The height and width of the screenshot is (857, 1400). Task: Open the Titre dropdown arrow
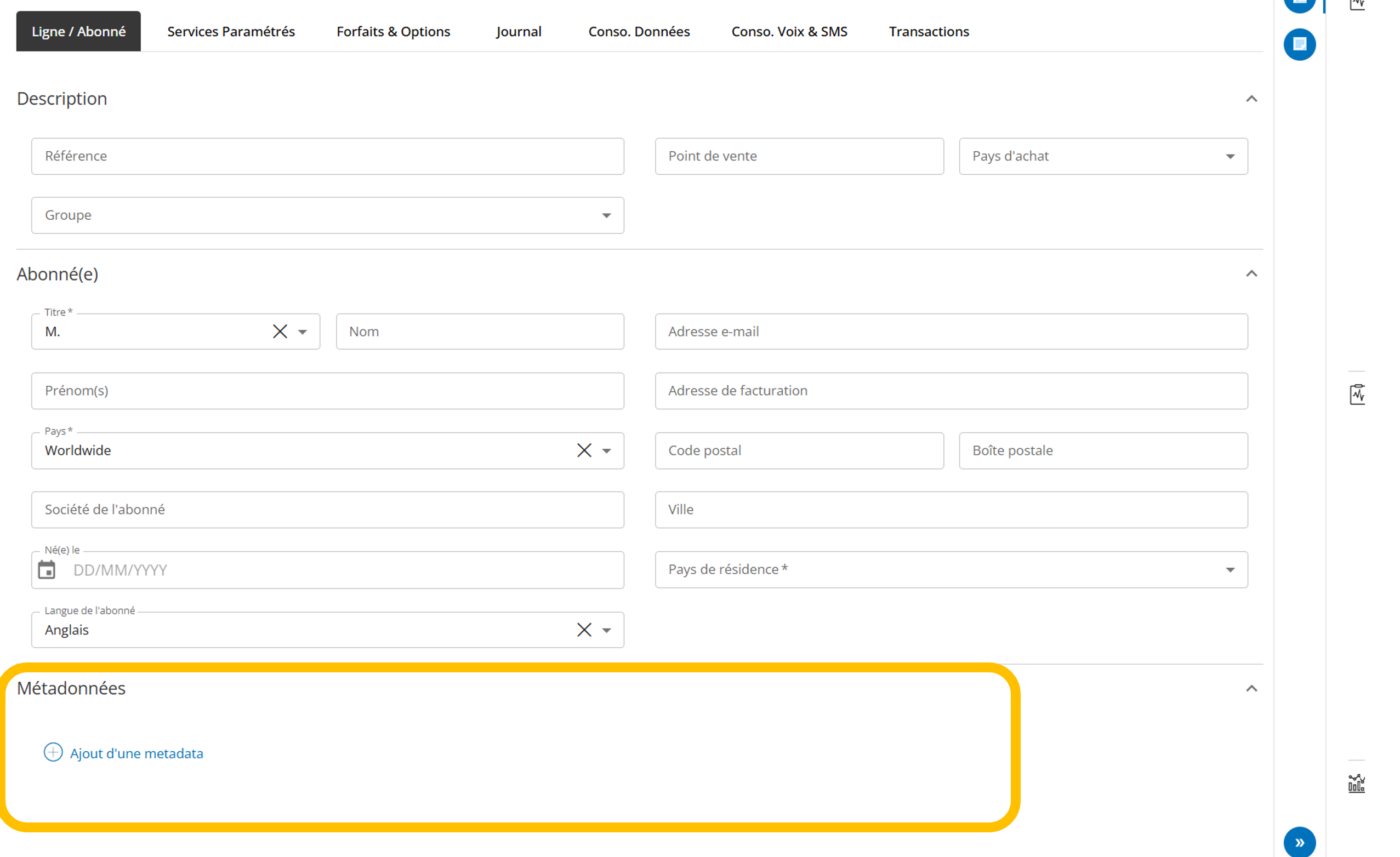click(303, 332)
